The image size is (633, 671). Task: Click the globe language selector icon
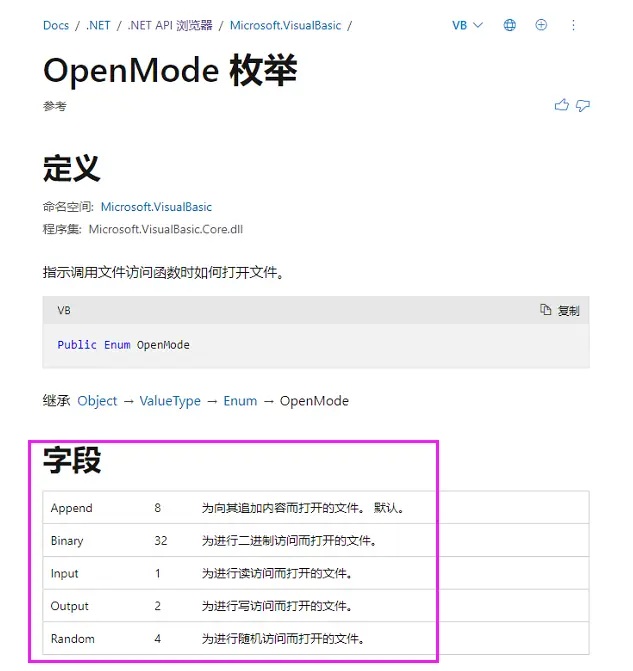click(x=510, y=25)
